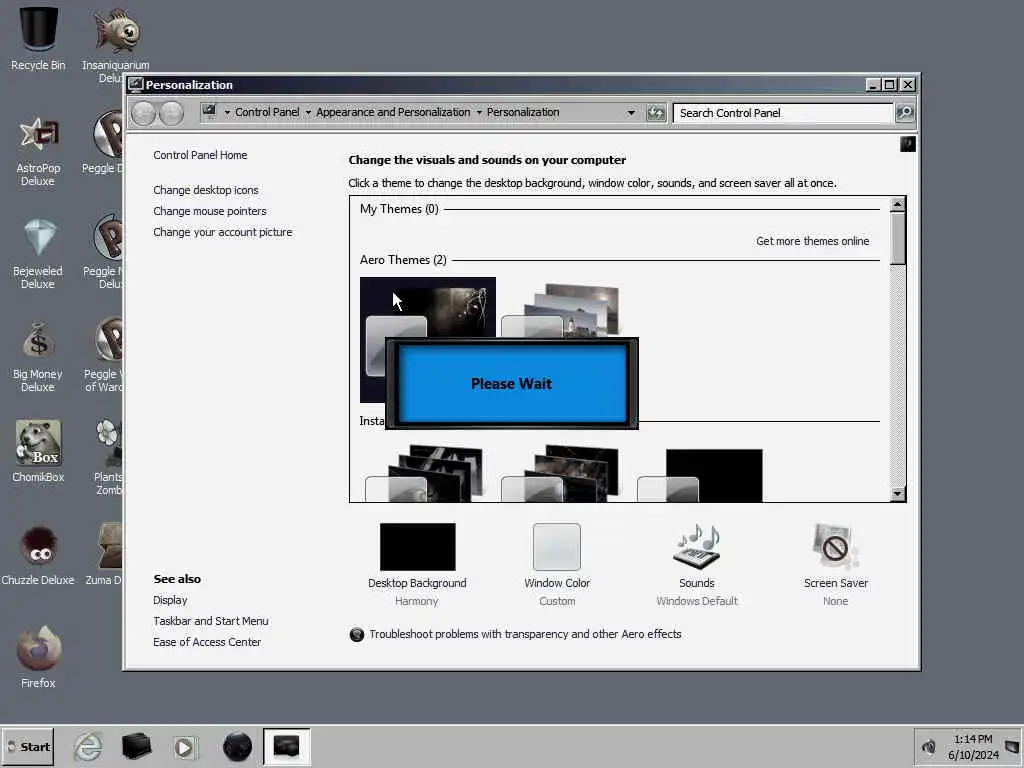1024x768 pixels.
Task: Open ChomikBox desktop icon
Action: coord(38,451)
